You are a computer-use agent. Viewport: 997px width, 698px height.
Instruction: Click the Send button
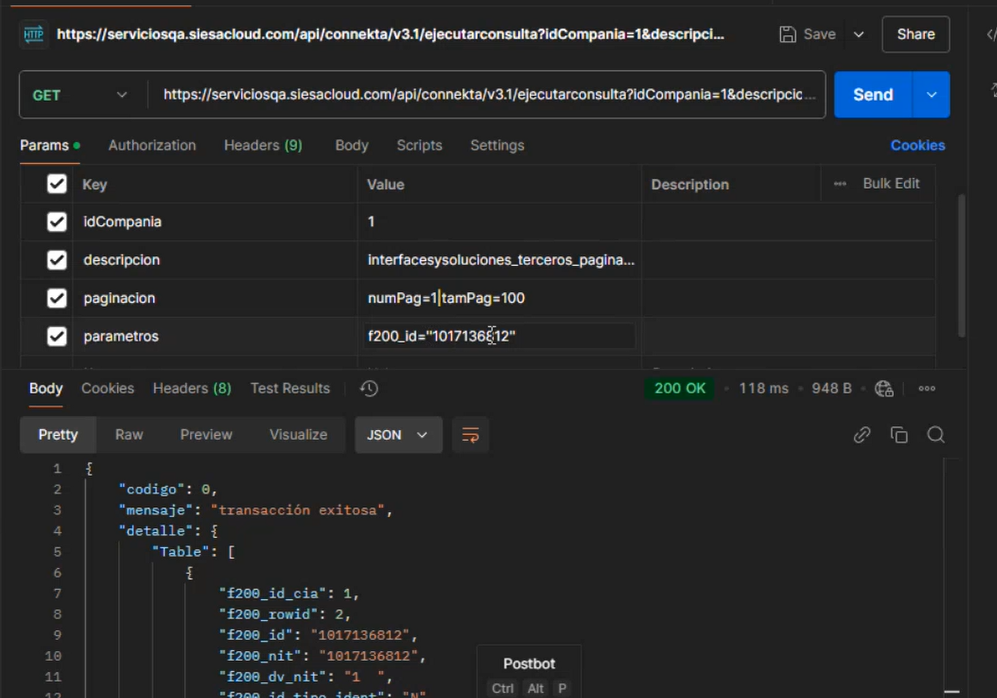pos(871,94)
